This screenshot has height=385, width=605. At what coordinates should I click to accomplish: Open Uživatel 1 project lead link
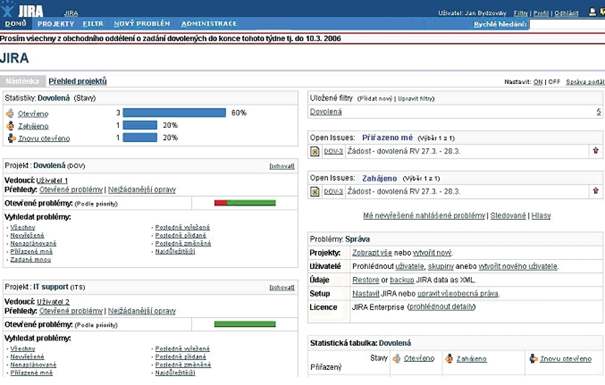coord(52,181)
